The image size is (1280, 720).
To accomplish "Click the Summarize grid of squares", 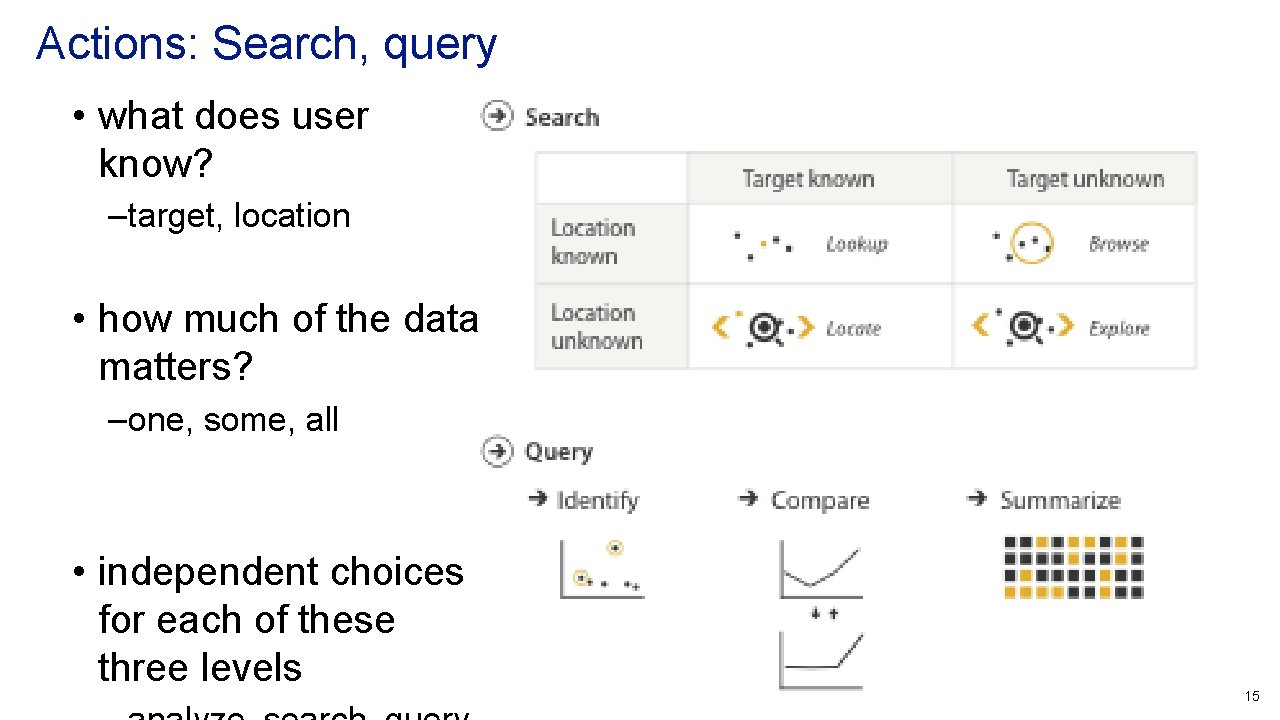I will pos(1073,567).
